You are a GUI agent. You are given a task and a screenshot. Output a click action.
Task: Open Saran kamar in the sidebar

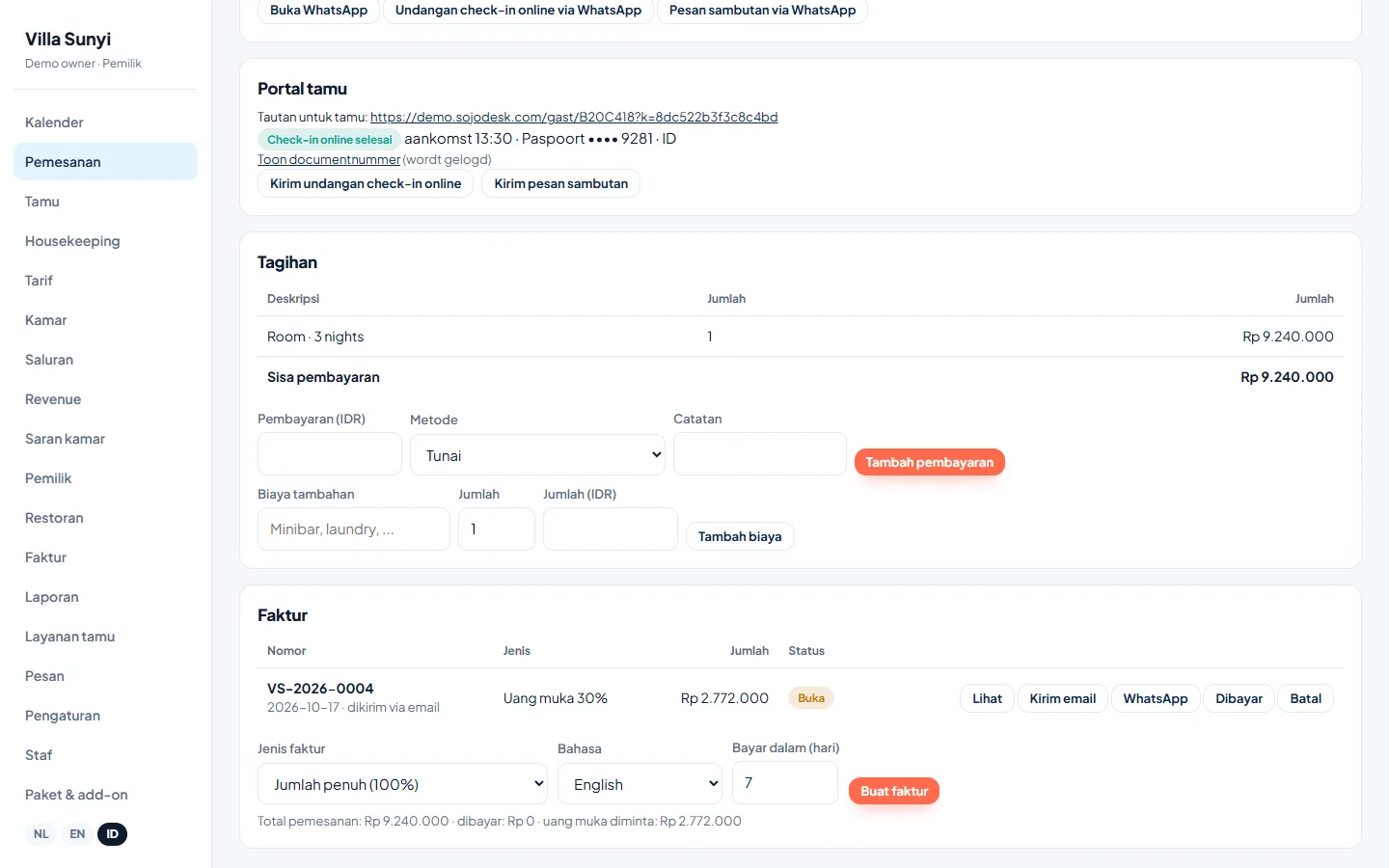click(105, 439)
